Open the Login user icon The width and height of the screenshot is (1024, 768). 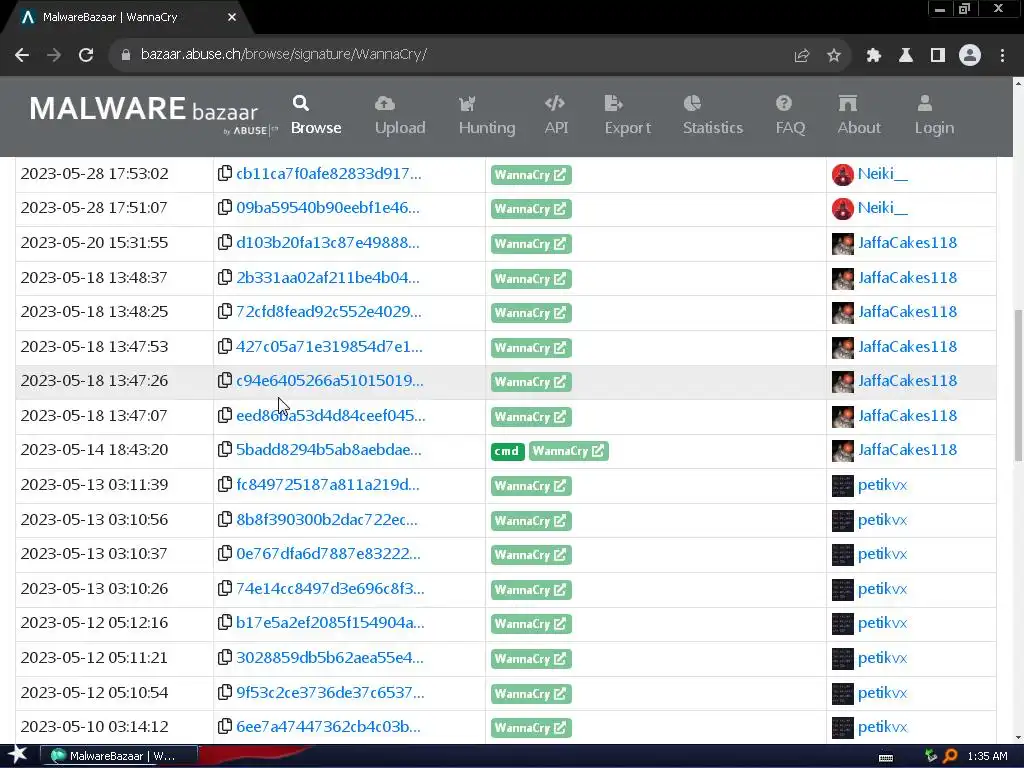(x=925, y=103)
